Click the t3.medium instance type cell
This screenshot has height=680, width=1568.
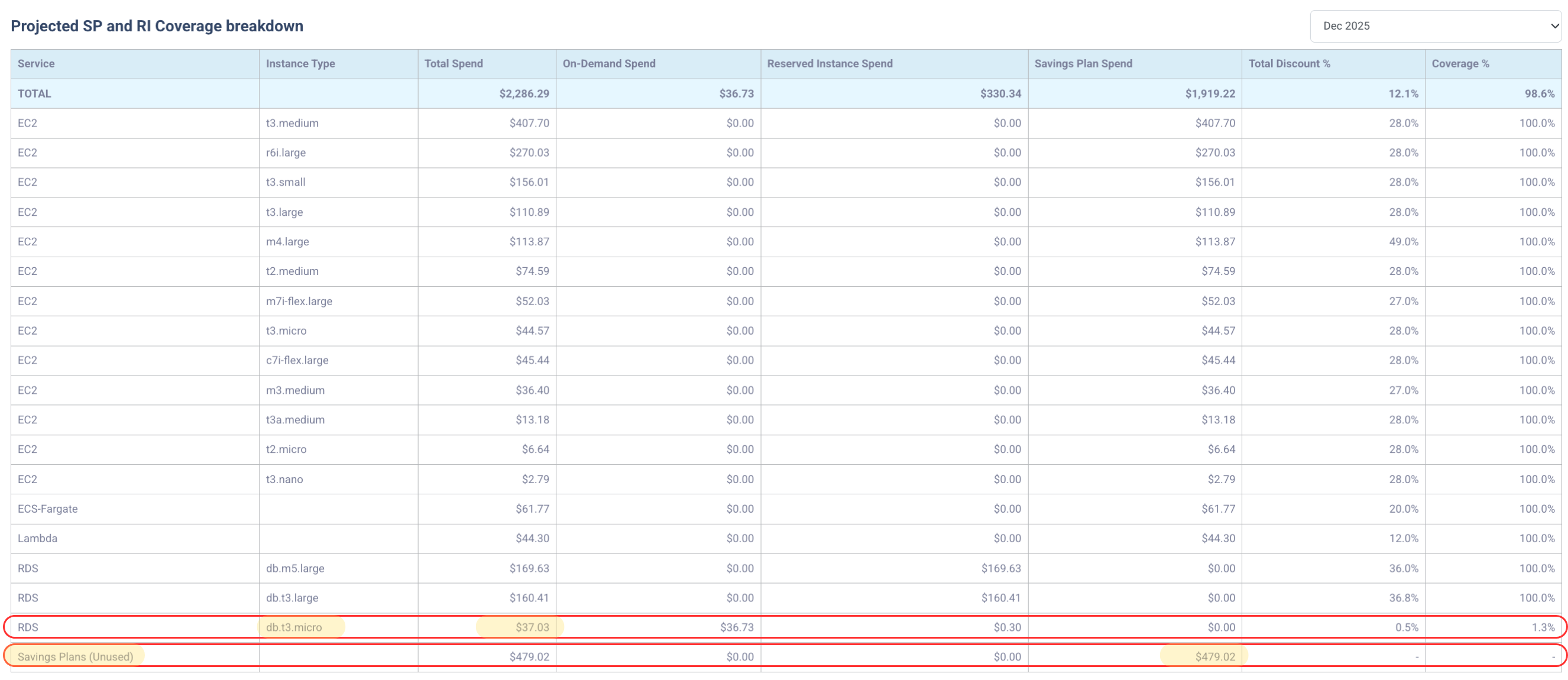(291, 123)
